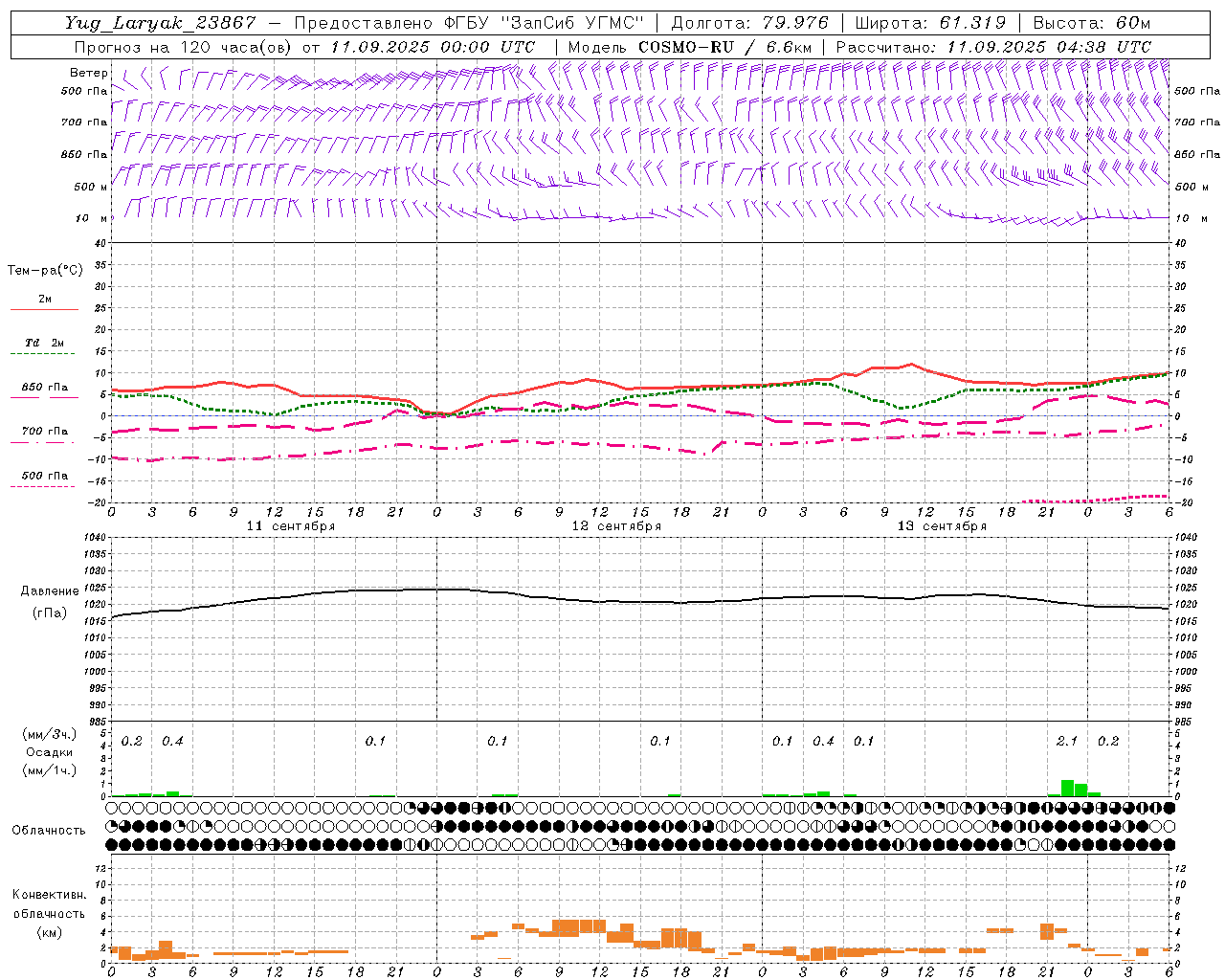1225x980 pixels.
Task: Click the Рассчитано: 11.09.2025 04:38 UTC text
Action: tap(993, 47)
